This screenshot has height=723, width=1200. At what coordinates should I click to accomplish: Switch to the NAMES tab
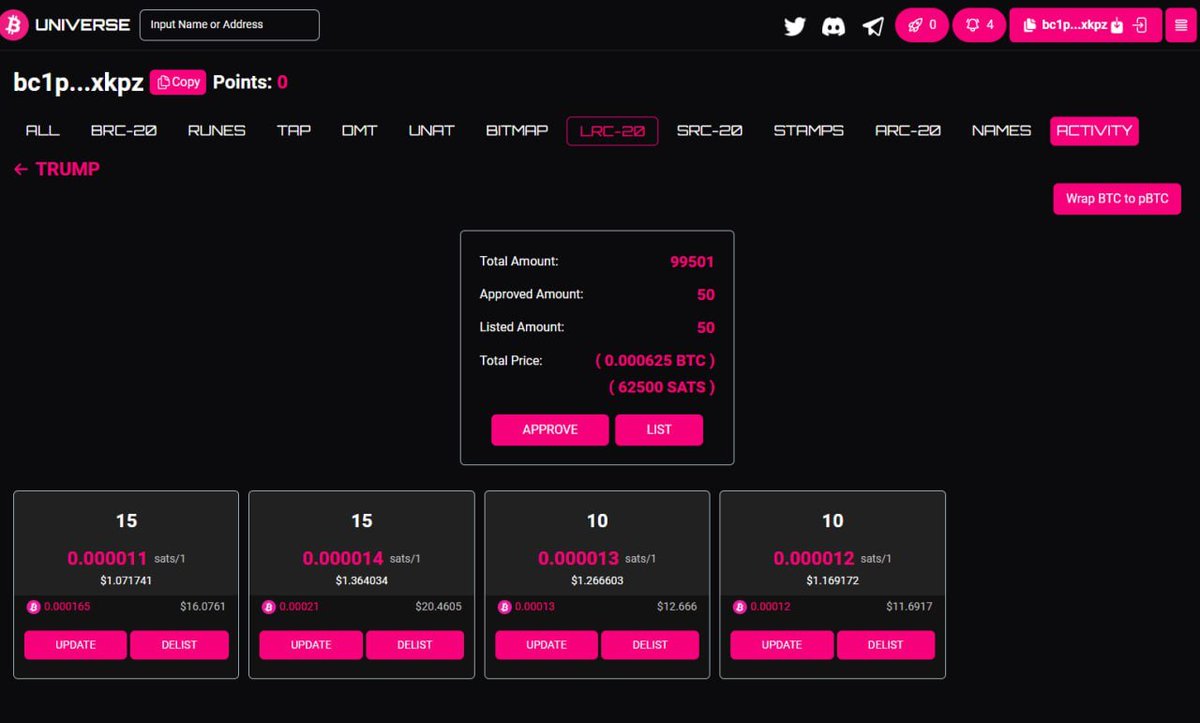(1001, 130)
